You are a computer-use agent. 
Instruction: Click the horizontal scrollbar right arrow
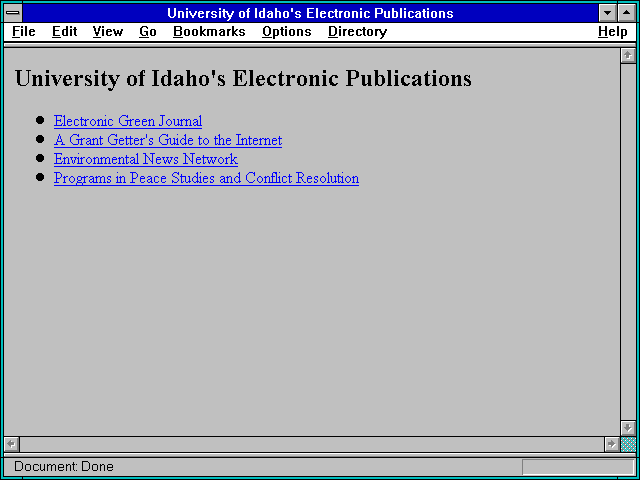coord(612,444)
